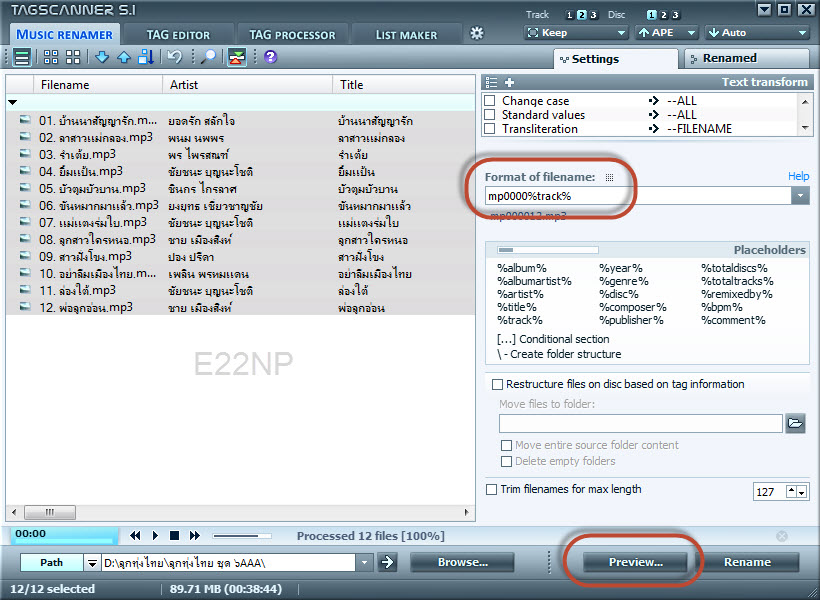This screenshot has height=600, width=820.
Task: Go to path with right arrow button
Action: tap(388, 562)
